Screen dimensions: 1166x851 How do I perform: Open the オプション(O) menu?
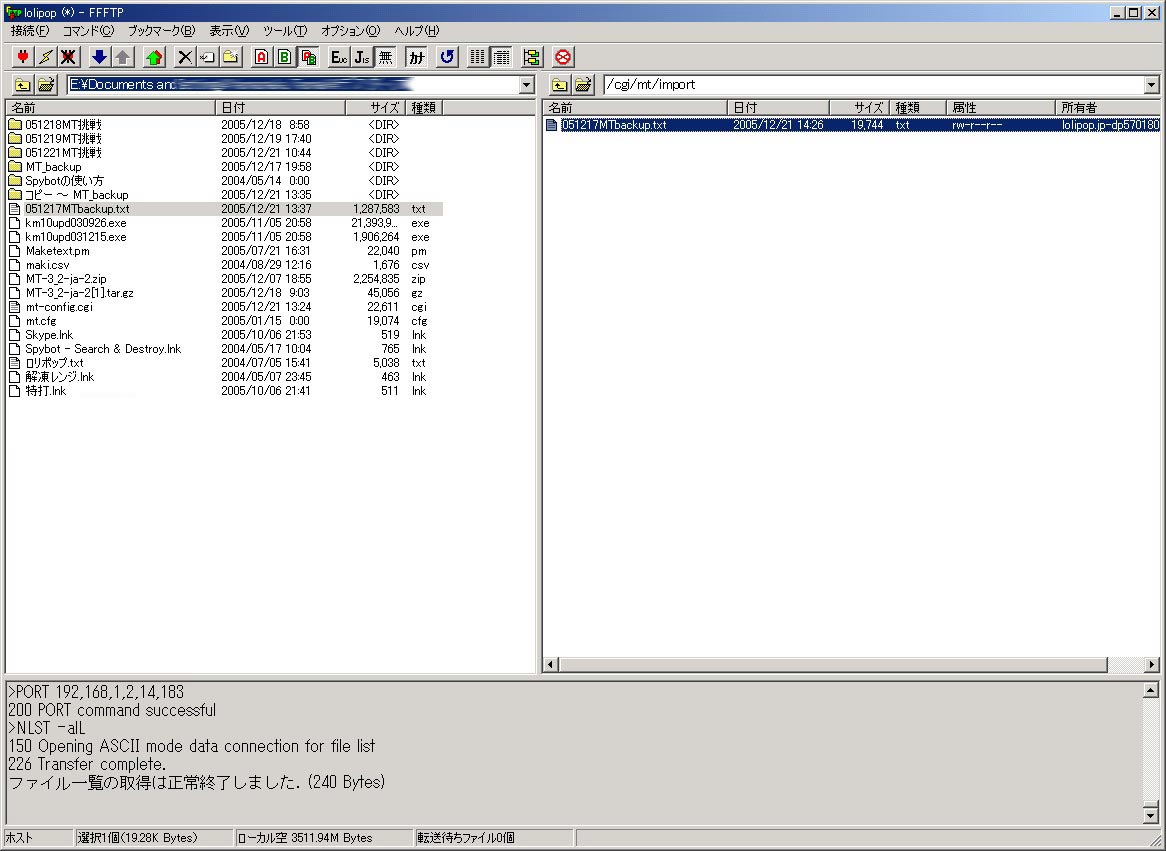(x=350, y=31)
